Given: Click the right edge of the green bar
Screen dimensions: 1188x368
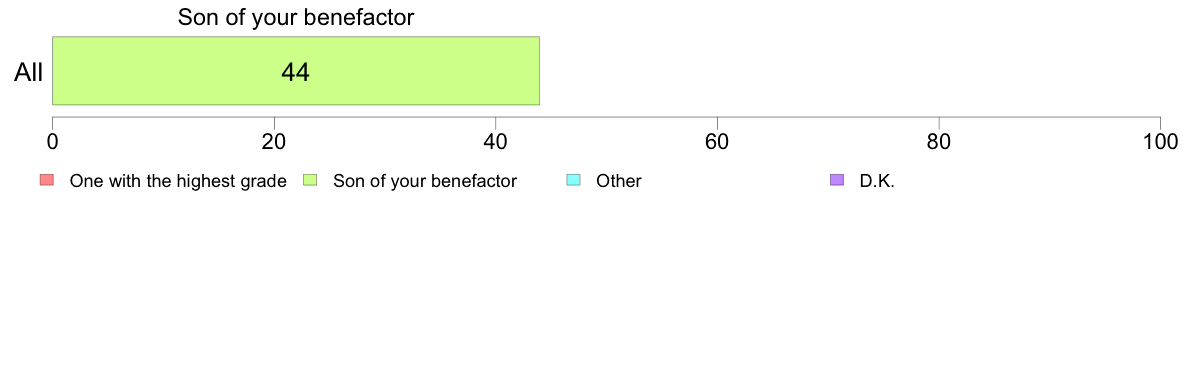Looking at the screenshot, I should [539, 70].
